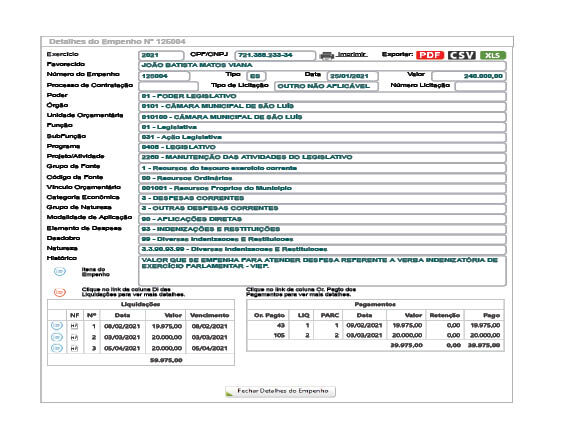Click the Favorecido field João Batista Matos Viana
The image size is (567, 425).
pos(322,65)
